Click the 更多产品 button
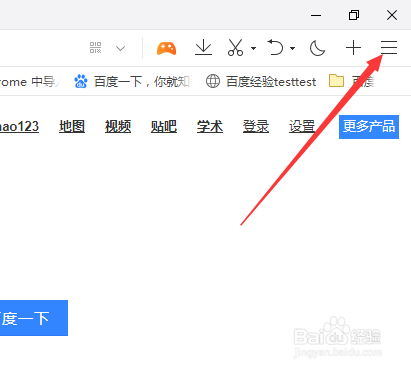This screenshot has height=370, width=411. (369, 127)
